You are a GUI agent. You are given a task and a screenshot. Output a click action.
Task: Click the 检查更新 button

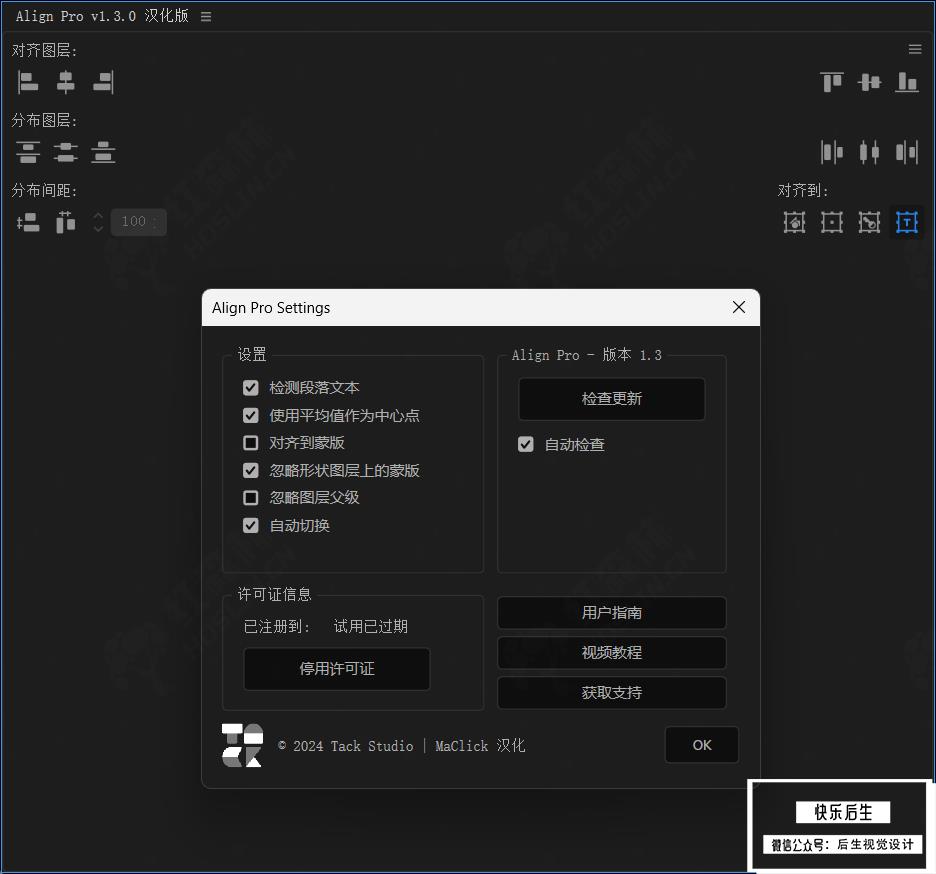(611, 399)
